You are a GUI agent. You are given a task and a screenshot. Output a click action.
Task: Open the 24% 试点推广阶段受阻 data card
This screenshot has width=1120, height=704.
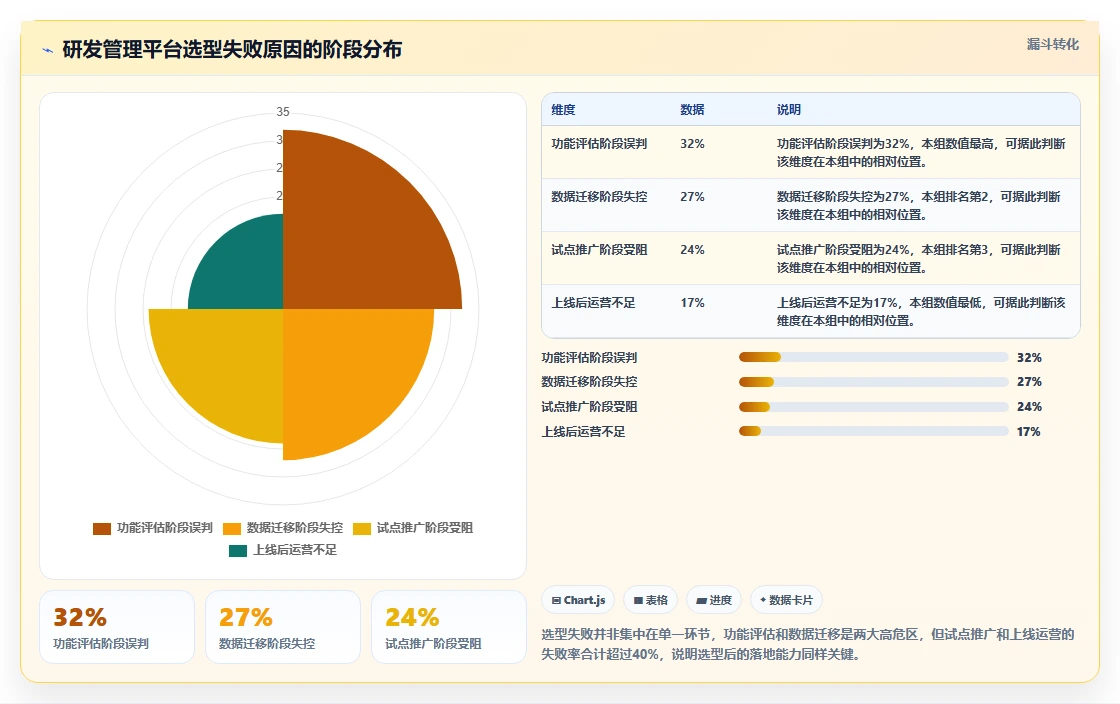point(449,627)
